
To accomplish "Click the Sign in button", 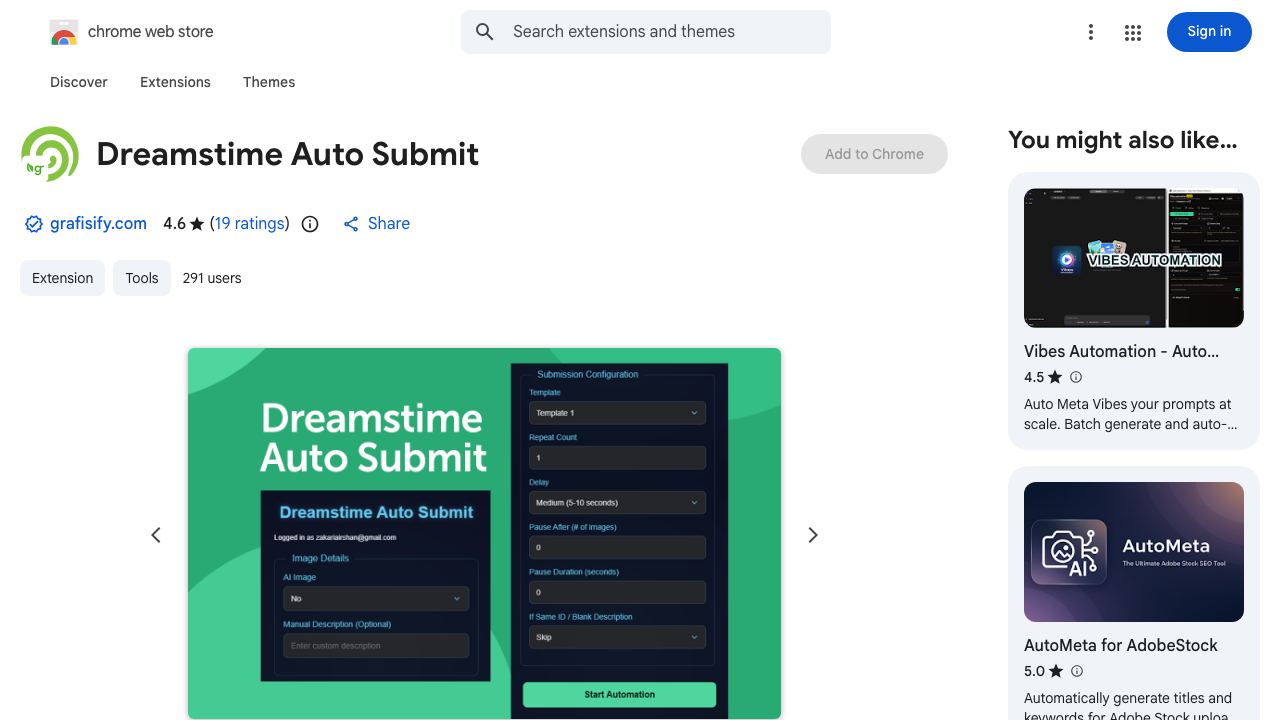I will click(x=1209, y=32).
